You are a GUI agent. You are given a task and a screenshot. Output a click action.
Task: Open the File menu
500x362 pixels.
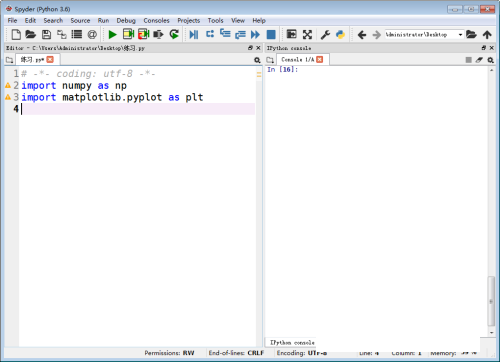coord(12,20)
